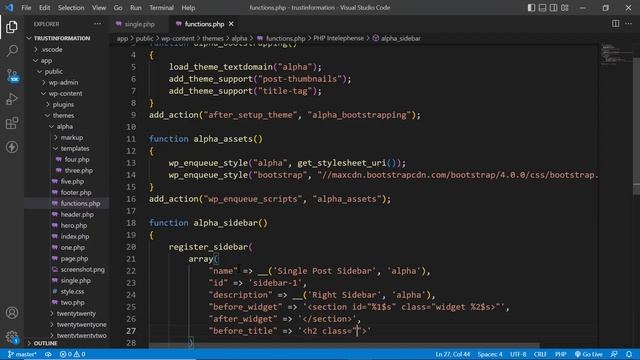Open Explorer views and more actions ellipsis
The image size is (640, 360).
pos(98,24)
